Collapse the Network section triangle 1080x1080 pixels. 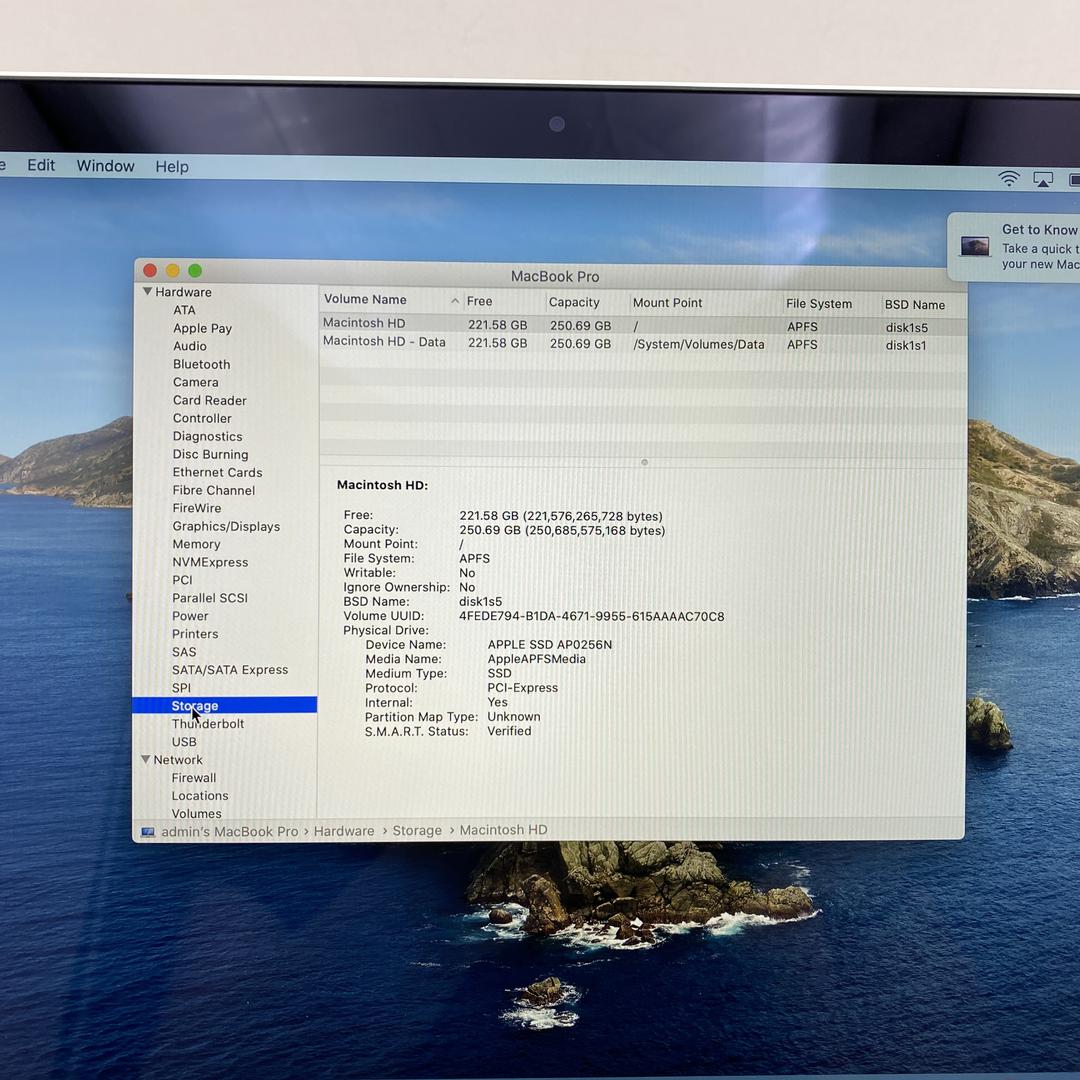[x=145, y=759]
